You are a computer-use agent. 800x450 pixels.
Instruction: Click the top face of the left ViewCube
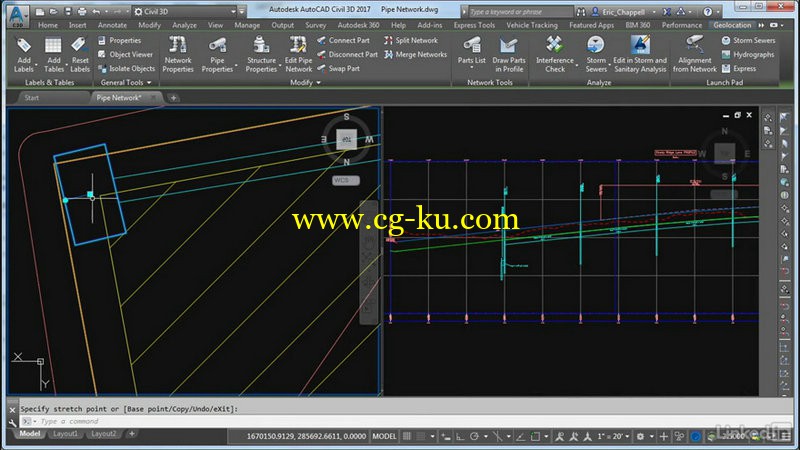pos(346,139)
